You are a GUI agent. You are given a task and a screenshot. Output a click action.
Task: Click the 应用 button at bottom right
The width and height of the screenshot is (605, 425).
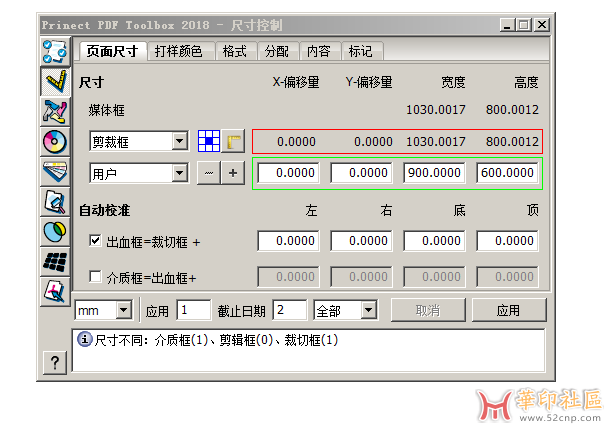pyautogui.click(x=509, y=310)
